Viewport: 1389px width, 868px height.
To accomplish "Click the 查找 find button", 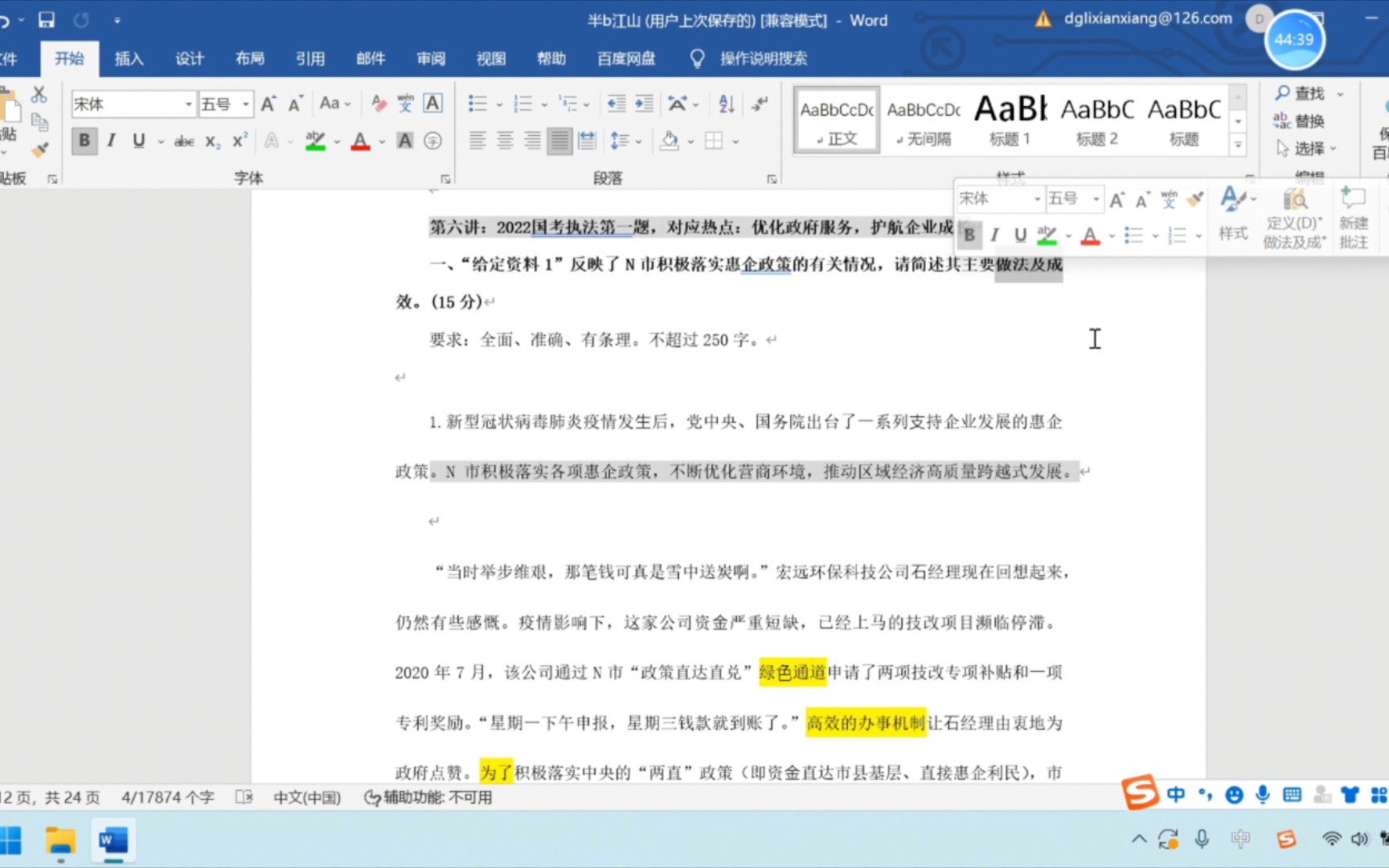I will point(1301,93).
